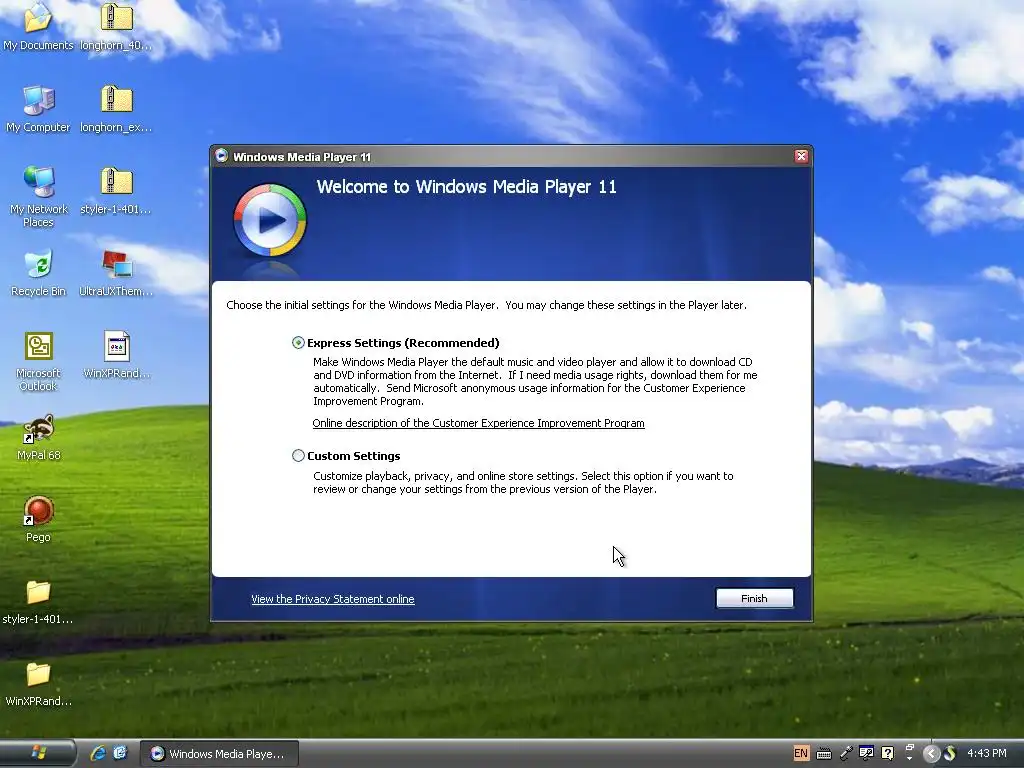The width and height of the screenshot is (1024, 768).
Task: Open Customer Experience Improvement Program description link
Action: click(x=478, y=423)
